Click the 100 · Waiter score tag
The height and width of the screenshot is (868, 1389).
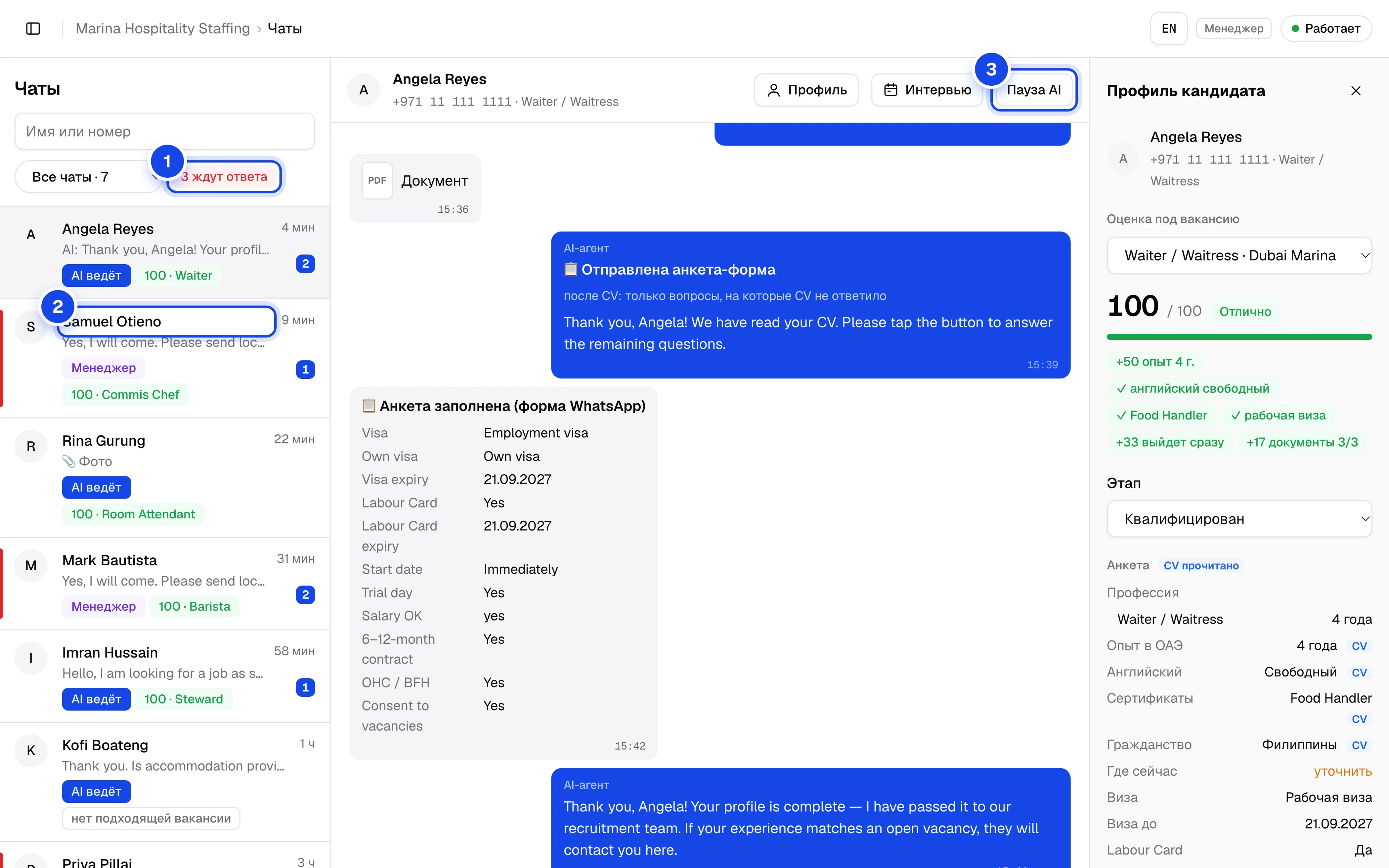click(178, 276)
